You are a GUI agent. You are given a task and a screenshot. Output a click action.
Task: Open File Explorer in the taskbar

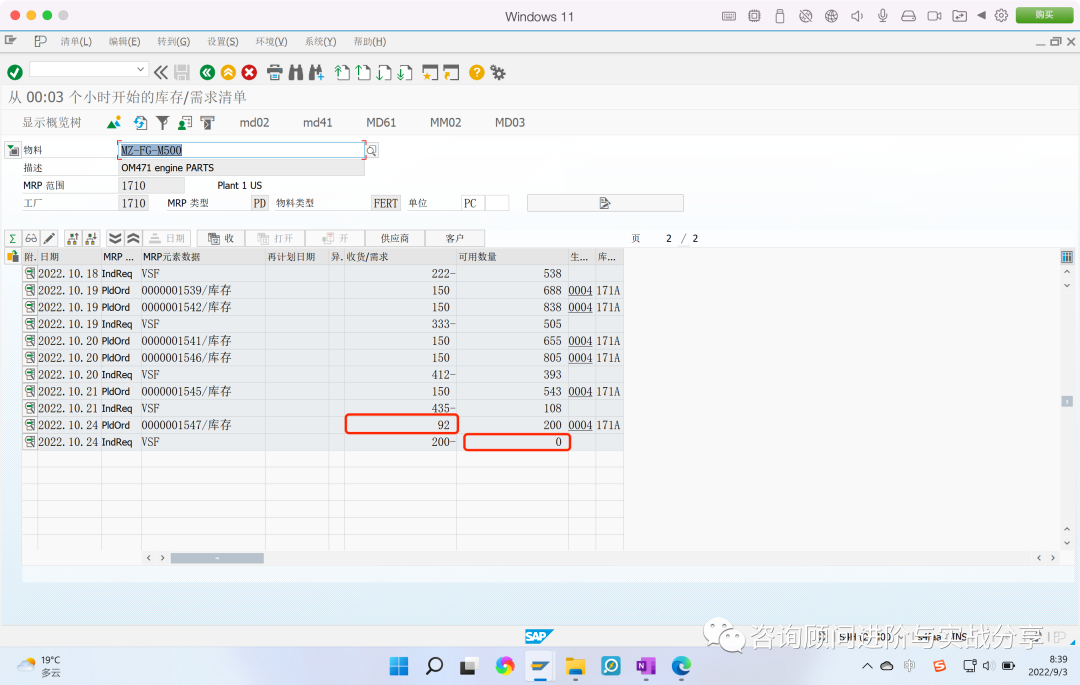575,666
